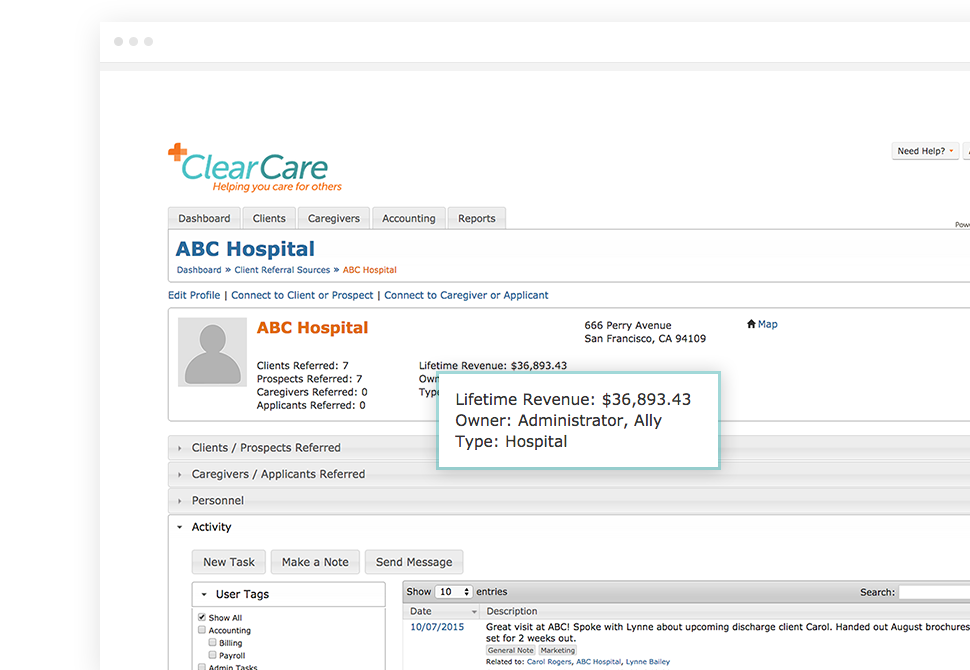Click the 666 Perry Avenue address

coord(628,325)
